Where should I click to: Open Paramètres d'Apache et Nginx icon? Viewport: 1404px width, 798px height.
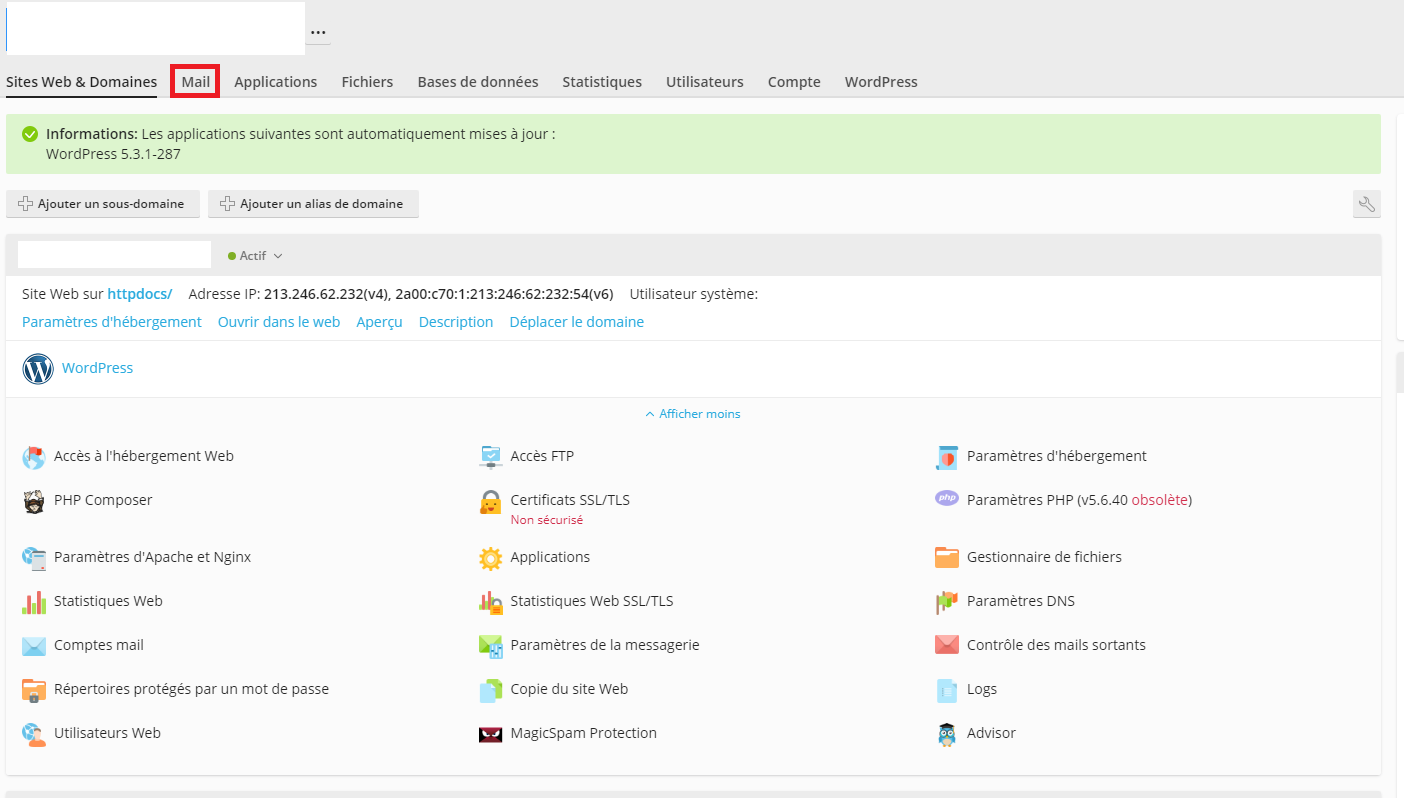tap(34, 559)
